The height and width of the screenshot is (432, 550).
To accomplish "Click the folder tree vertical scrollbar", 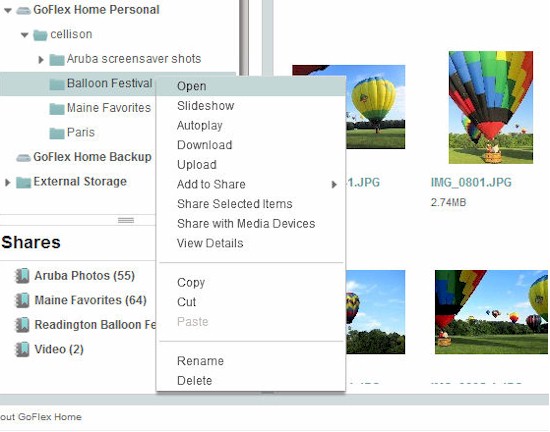I will pyautogui.click(x=244, y=38).
